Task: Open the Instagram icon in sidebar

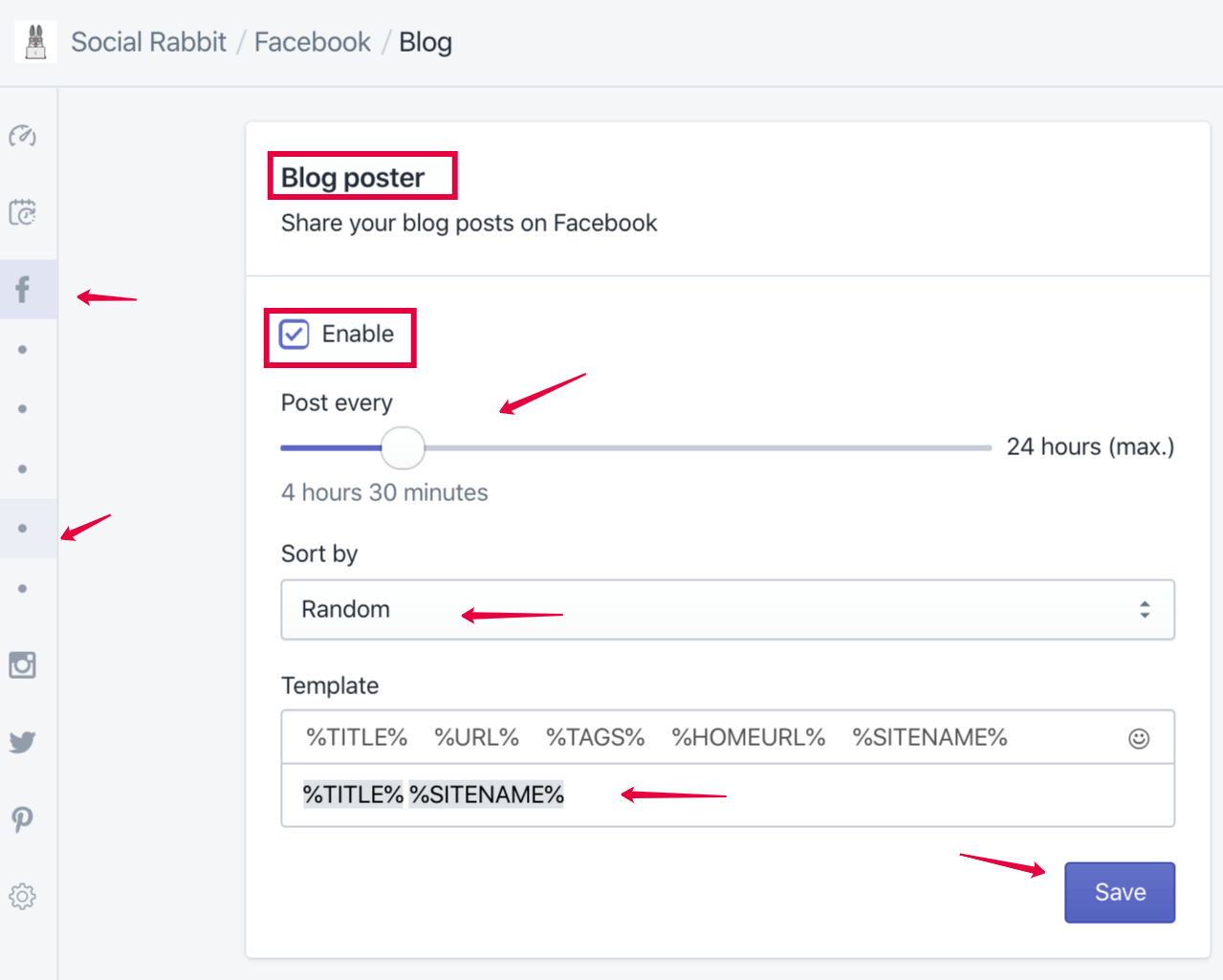Action: coord(23,664)
